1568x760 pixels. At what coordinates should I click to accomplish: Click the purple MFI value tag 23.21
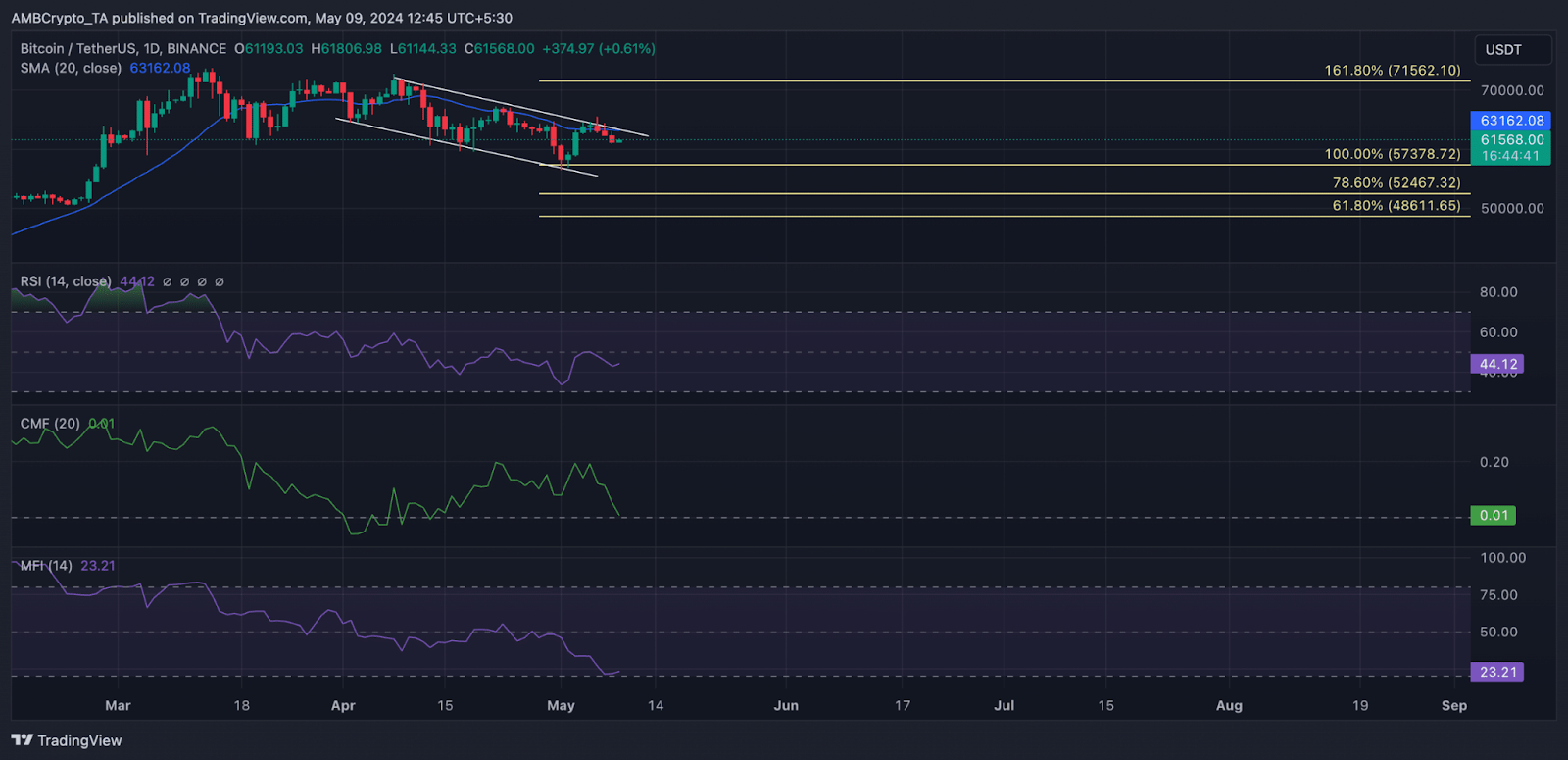click(1497, 672)
